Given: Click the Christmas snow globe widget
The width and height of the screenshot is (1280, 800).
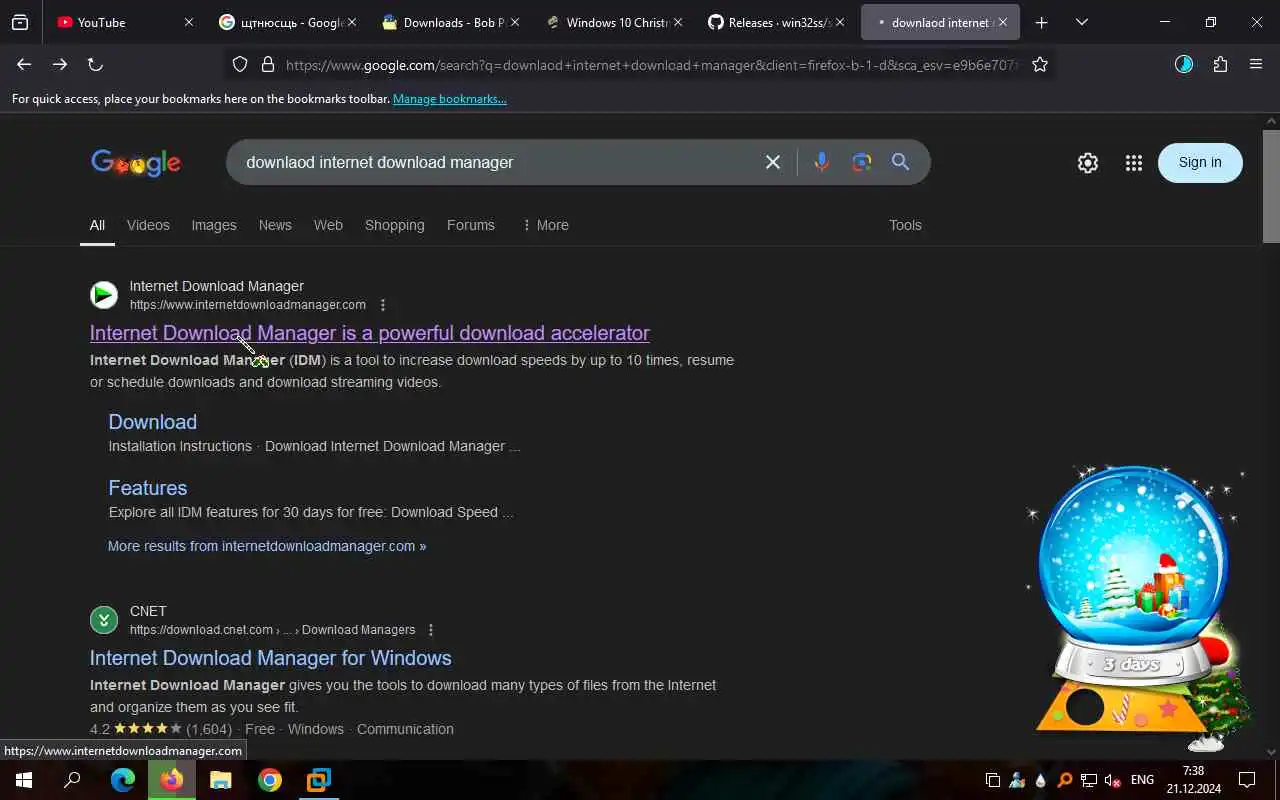Looking at the screenshot, I should (1135, 608).
